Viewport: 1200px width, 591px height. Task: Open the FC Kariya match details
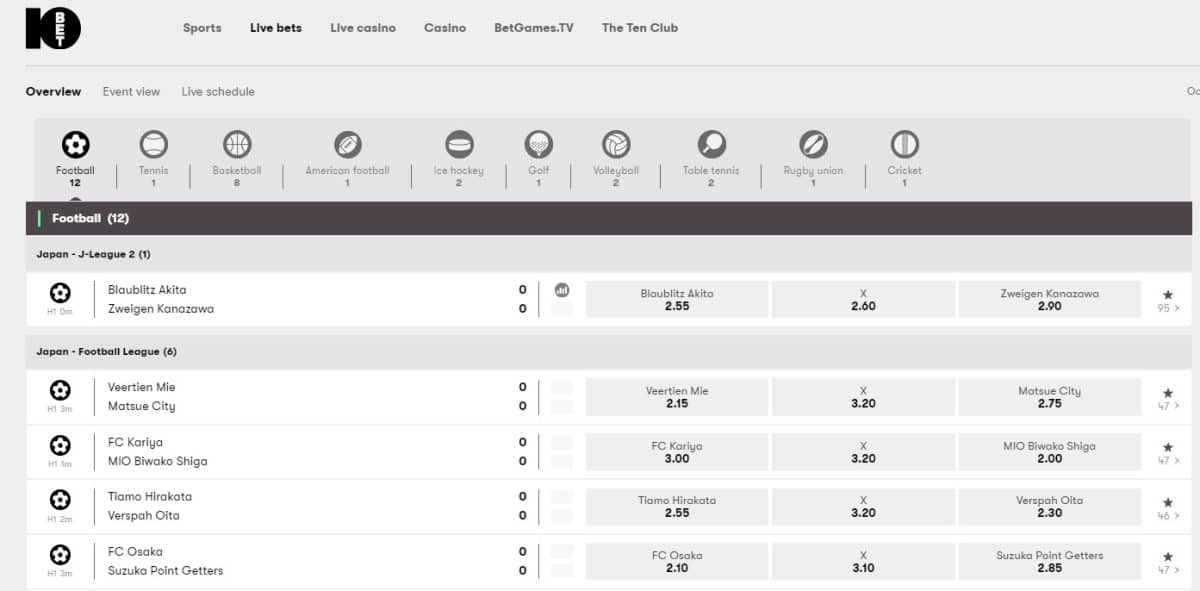pyautogui.click(x=135, y=442)
